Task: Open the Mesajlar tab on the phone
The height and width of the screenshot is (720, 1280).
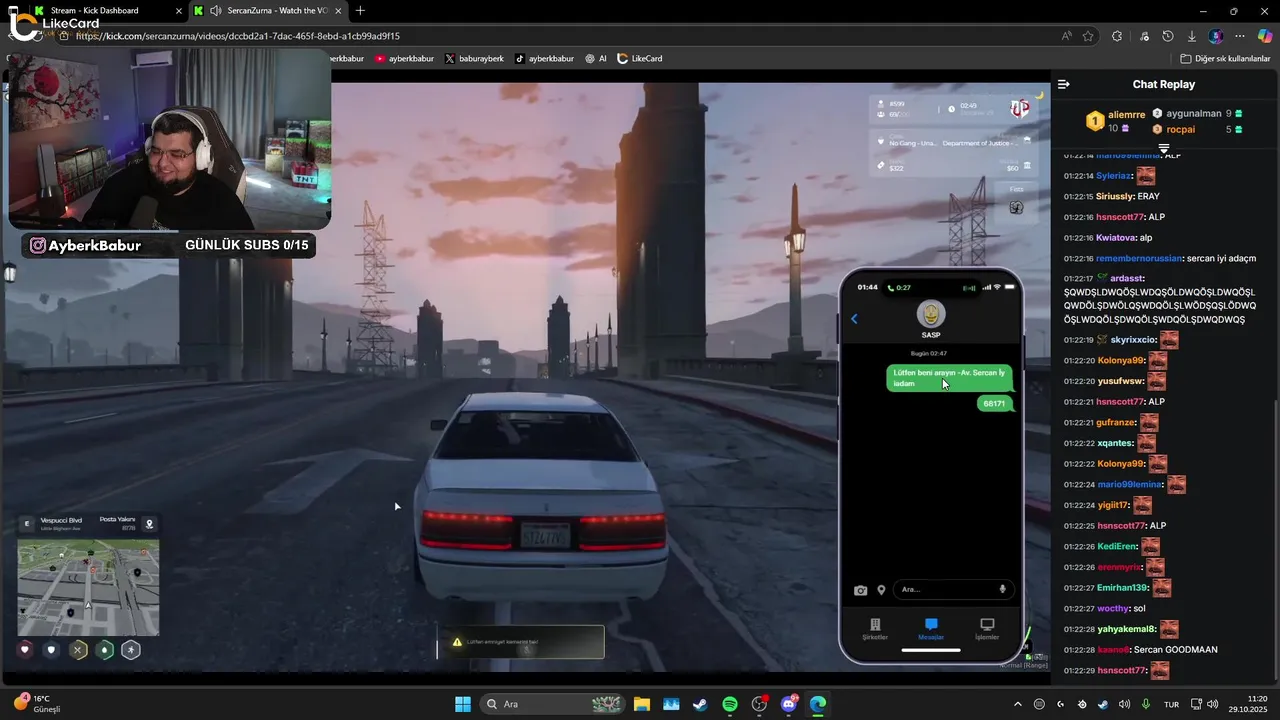Action: 931,629
